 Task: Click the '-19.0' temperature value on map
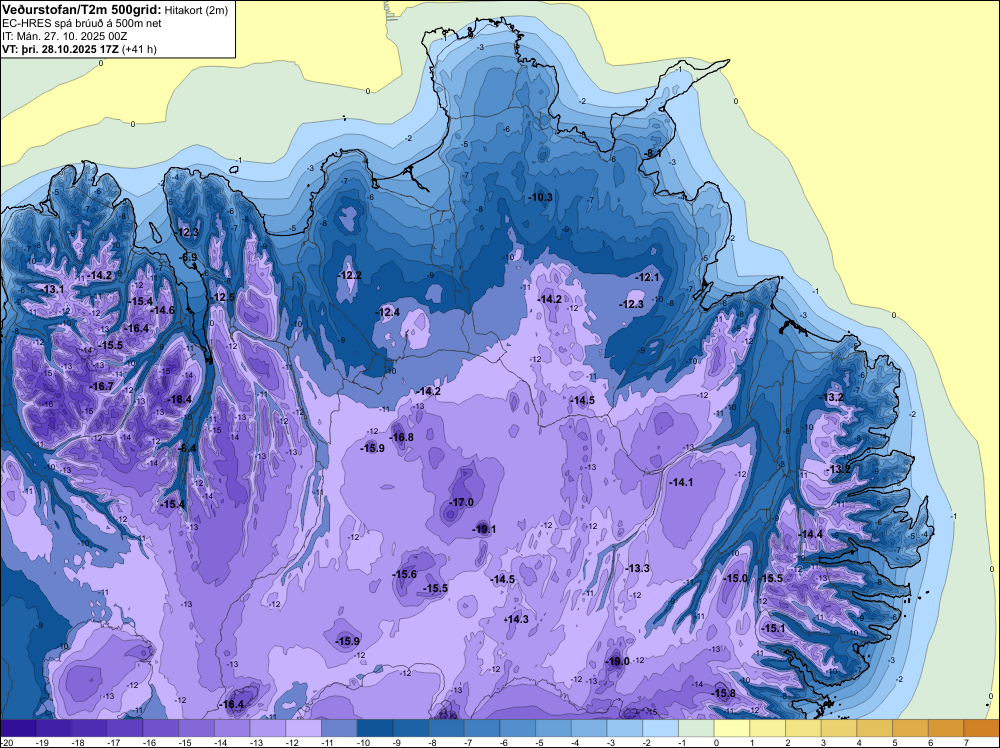617,661
